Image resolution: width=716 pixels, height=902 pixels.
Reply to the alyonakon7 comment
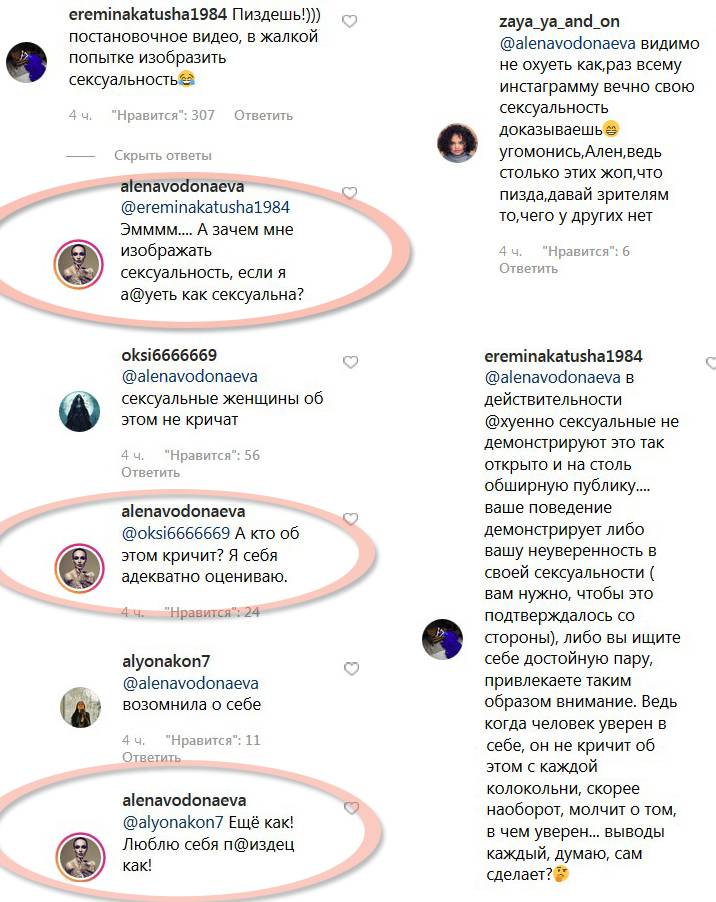tap(152, 757)
